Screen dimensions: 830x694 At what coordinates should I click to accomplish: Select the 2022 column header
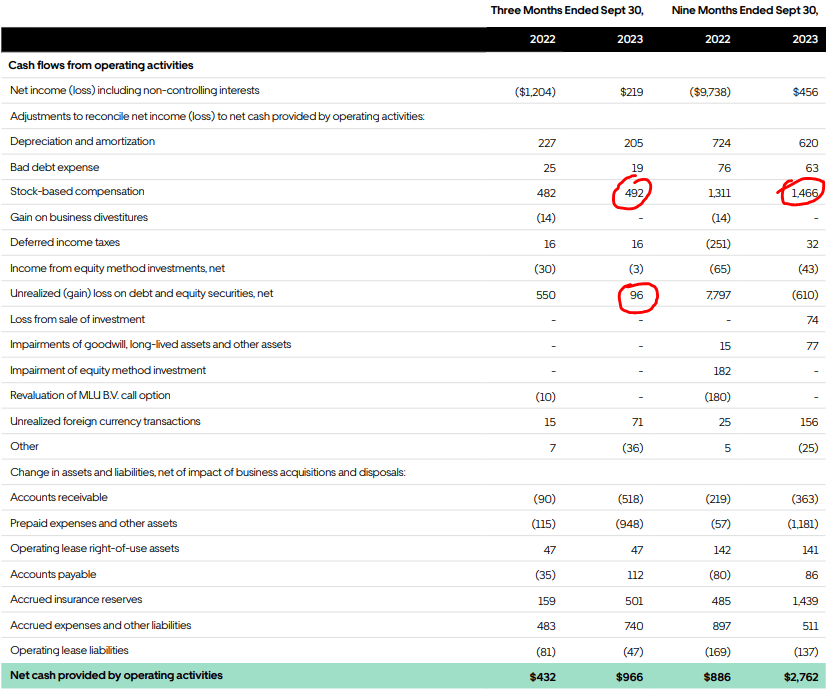[x=542, y=39]
